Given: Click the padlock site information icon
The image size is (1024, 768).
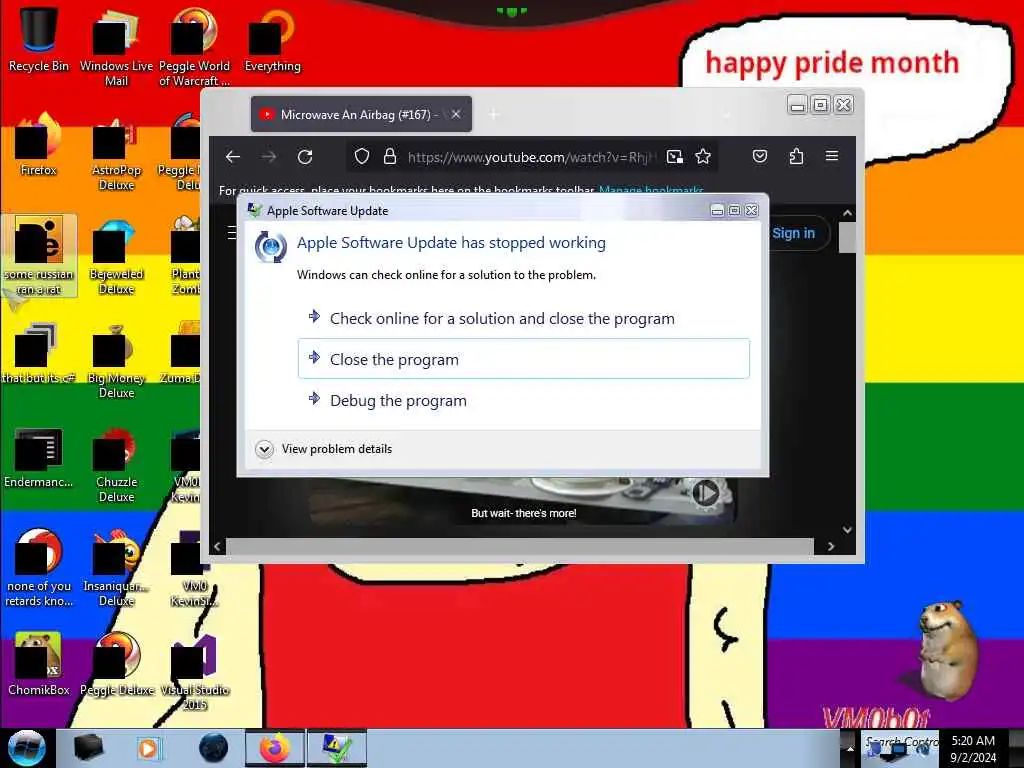Looking at the screenshot, I should (390, 157).
